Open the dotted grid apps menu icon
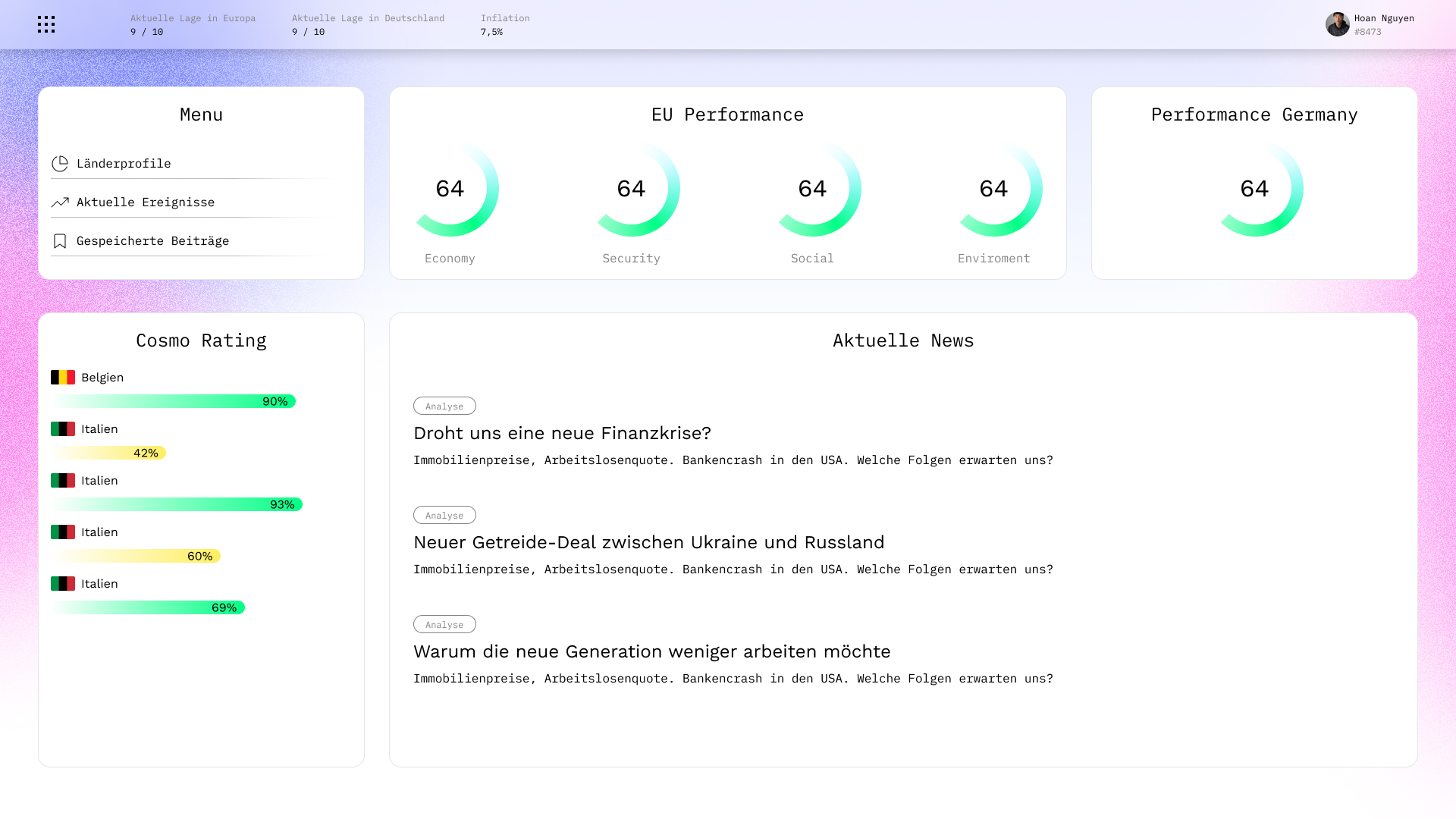 pyautogui.click(x=46, y=24)
